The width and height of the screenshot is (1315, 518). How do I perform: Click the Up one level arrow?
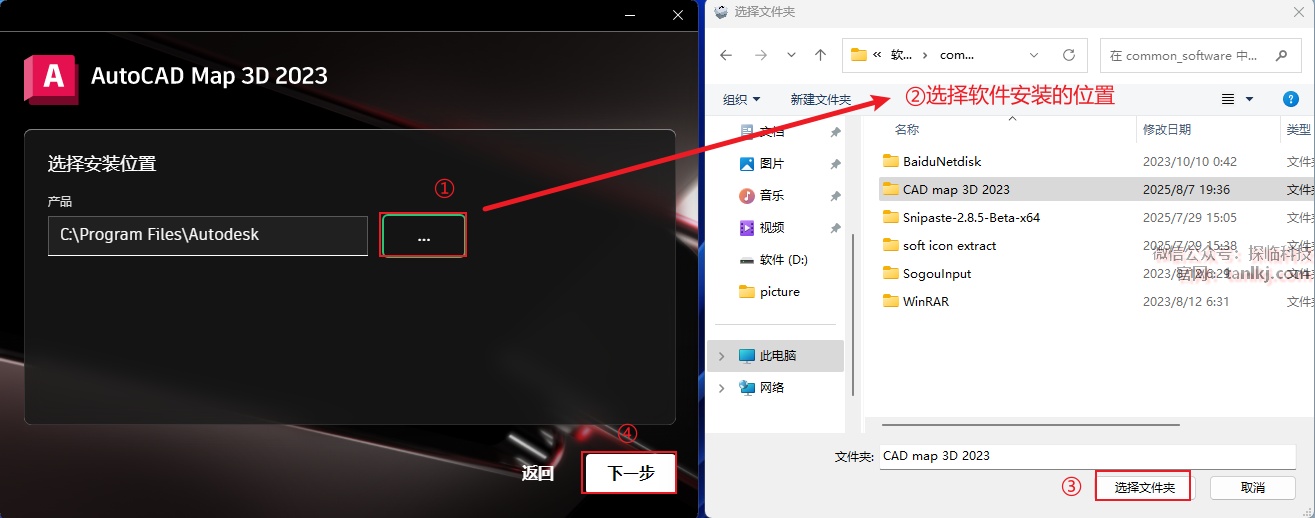coord(821,55)
